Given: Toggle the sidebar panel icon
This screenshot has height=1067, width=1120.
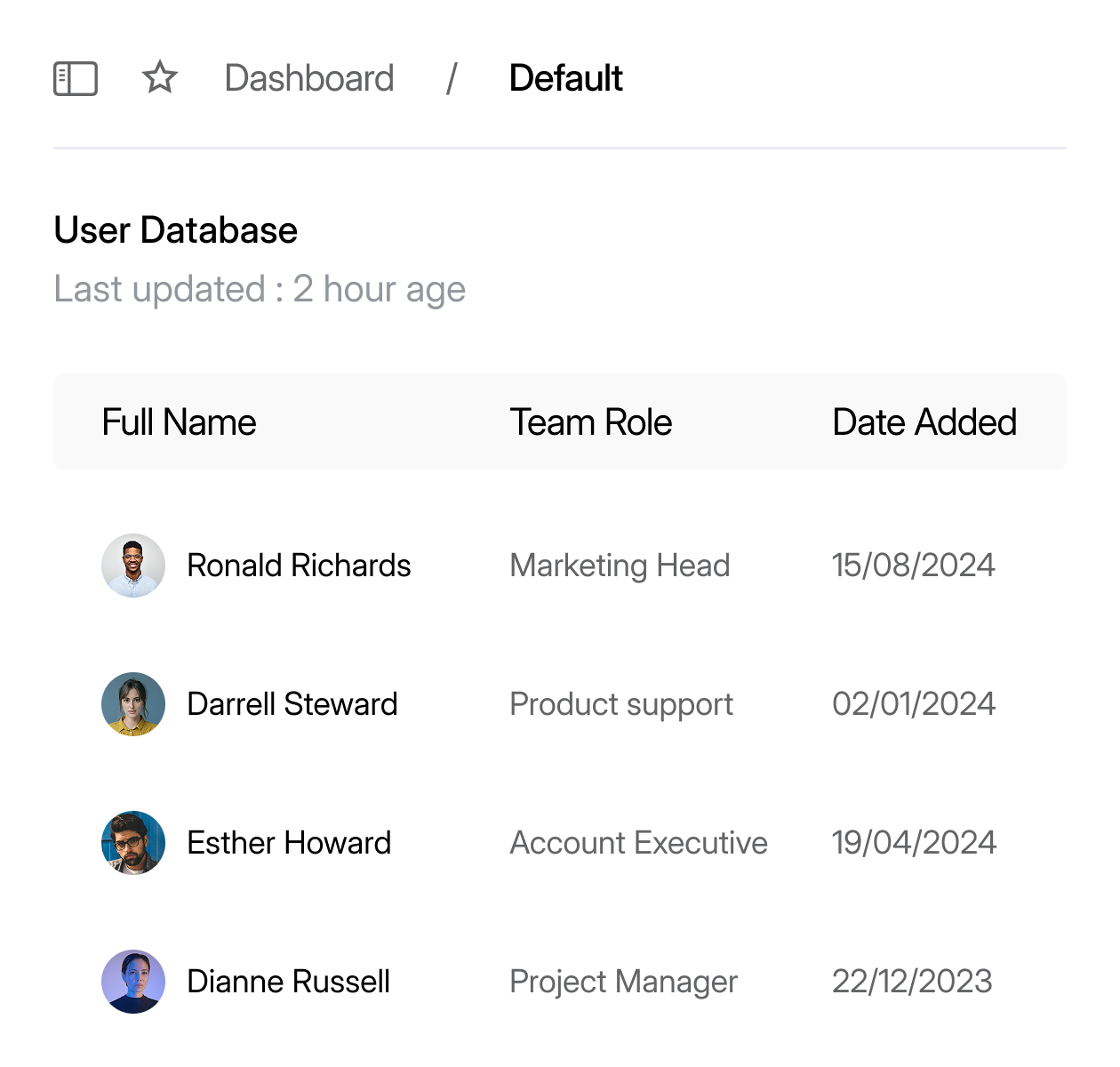Looking at the screenshot, I should (76, 78).
